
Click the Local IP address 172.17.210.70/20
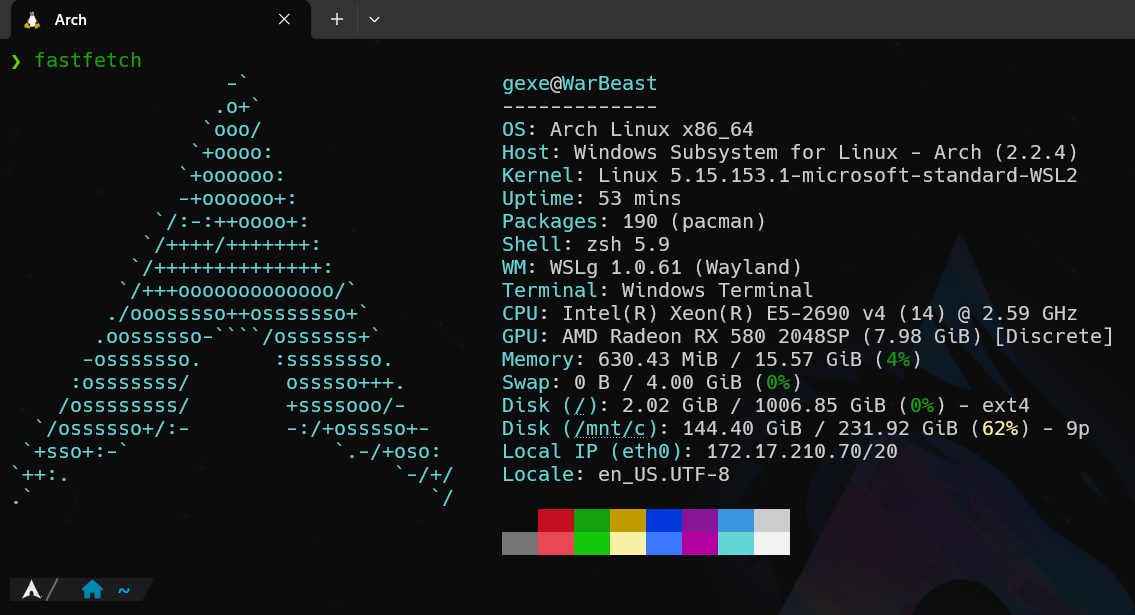[x=802, y=452]
